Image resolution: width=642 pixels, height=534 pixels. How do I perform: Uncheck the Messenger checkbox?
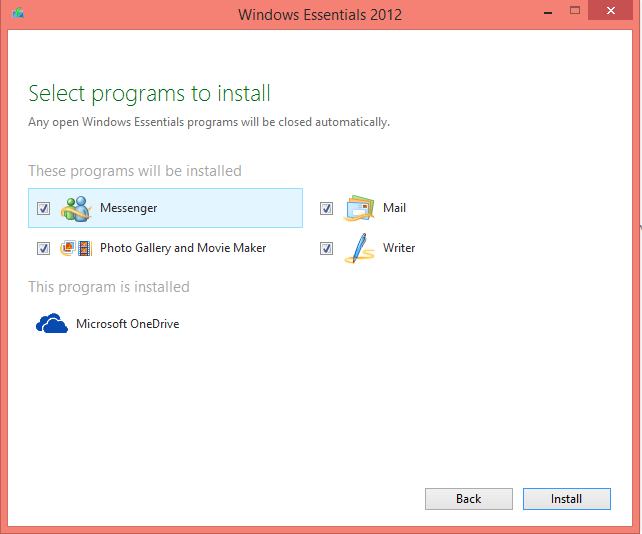tap(43, 208)
